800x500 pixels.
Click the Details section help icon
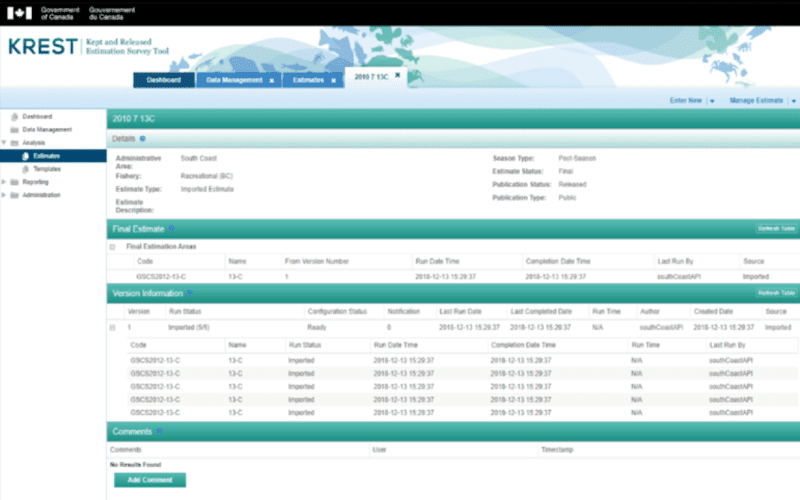pos(143,139)
